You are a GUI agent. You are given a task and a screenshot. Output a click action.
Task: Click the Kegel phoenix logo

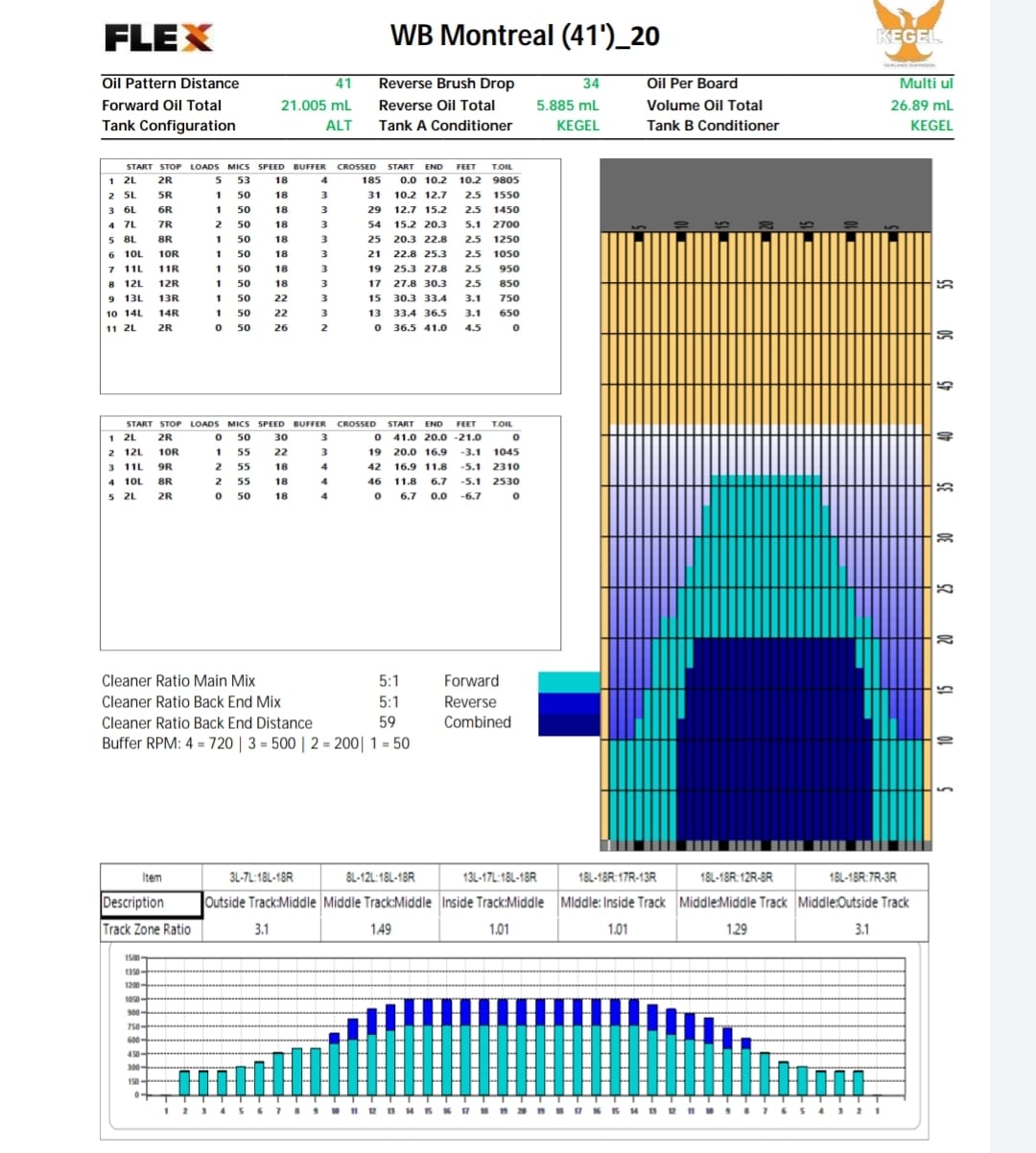click(908, 34)
